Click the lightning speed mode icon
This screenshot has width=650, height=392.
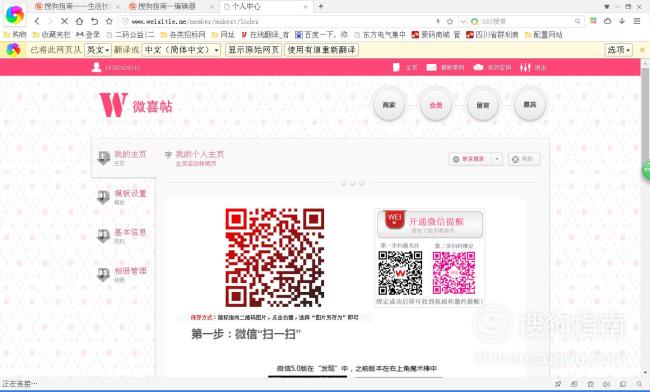point(438,21)
